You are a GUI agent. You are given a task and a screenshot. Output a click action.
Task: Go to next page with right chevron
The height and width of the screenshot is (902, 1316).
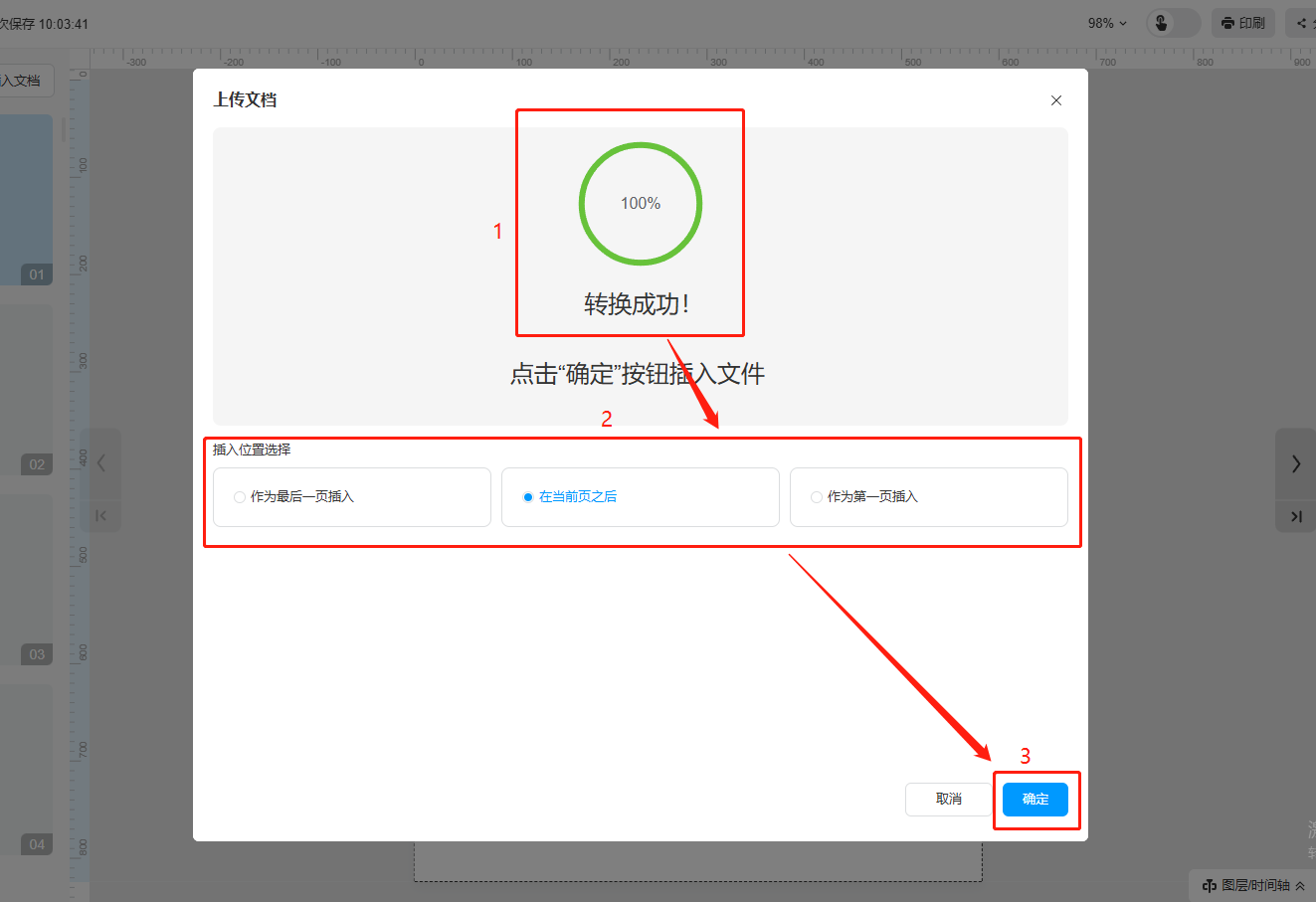pos(1295,463)
